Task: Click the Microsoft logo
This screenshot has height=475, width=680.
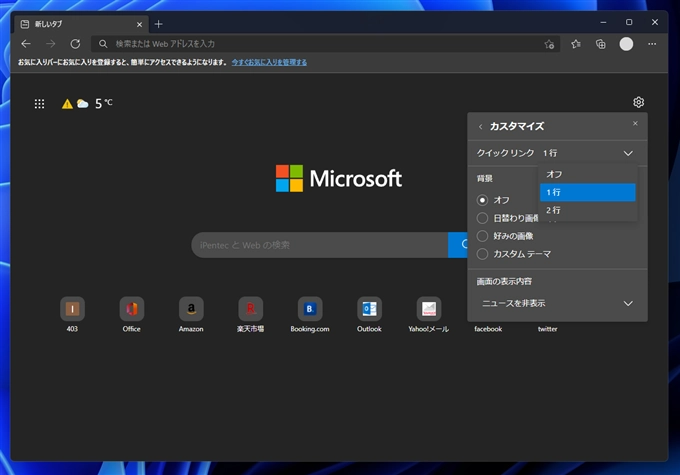Action: click(339, 178)
